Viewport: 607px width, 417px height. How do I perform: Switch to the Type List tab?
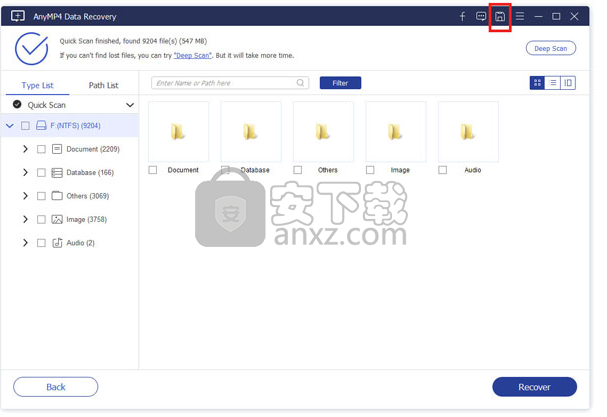click(x=38, y=85)
